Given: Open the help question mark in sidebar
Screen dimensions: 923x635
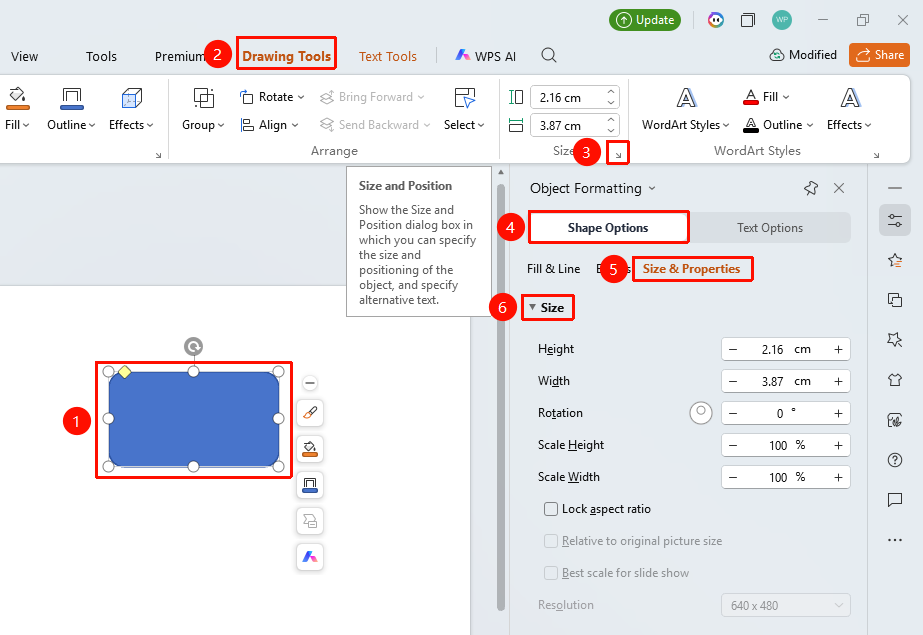Looking at the screenshot, I should click(895, 460).
